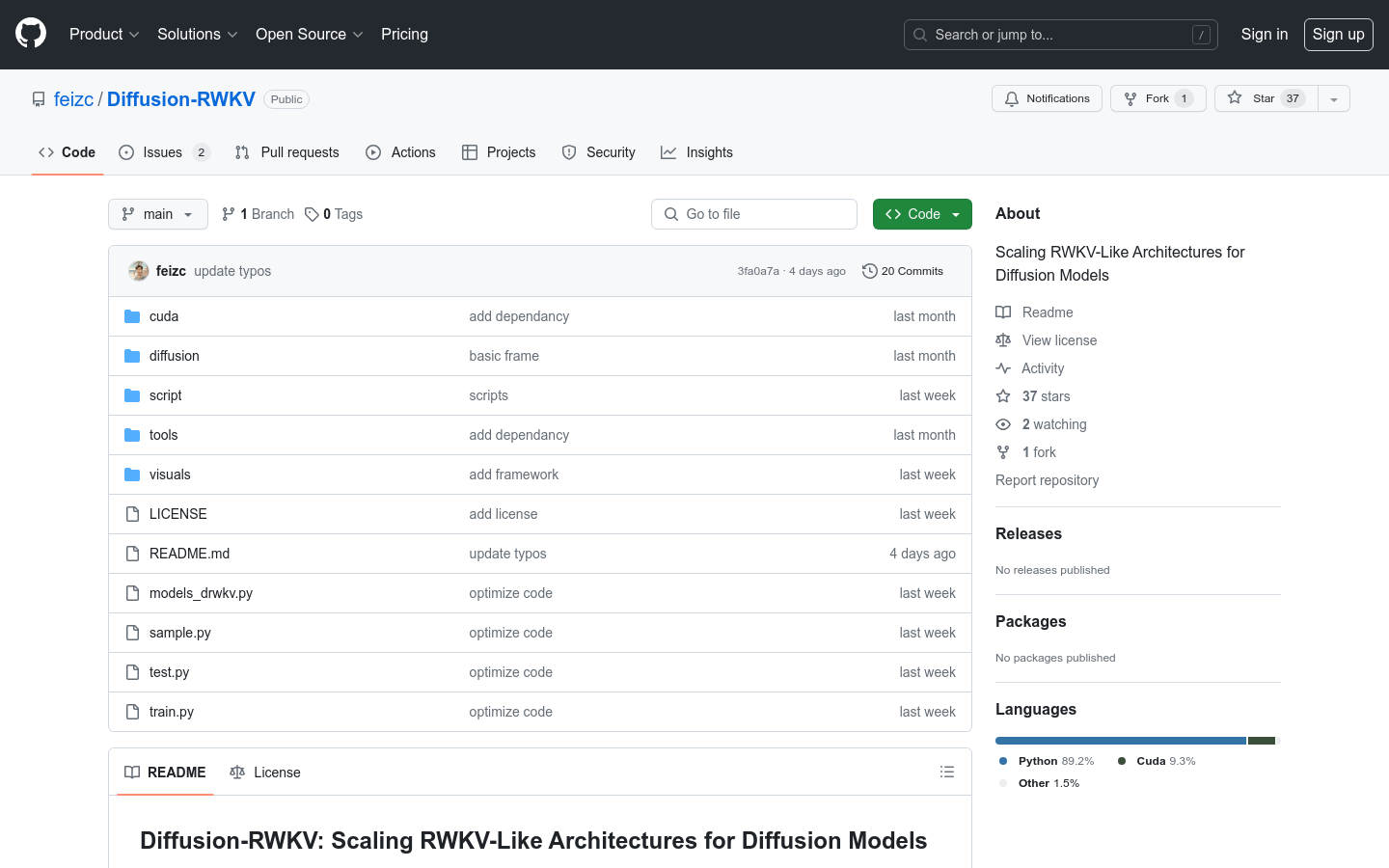View the 20 Commits history link
Screen dimensions: 1389x868
pyautogui.click(x=903, y=271)
